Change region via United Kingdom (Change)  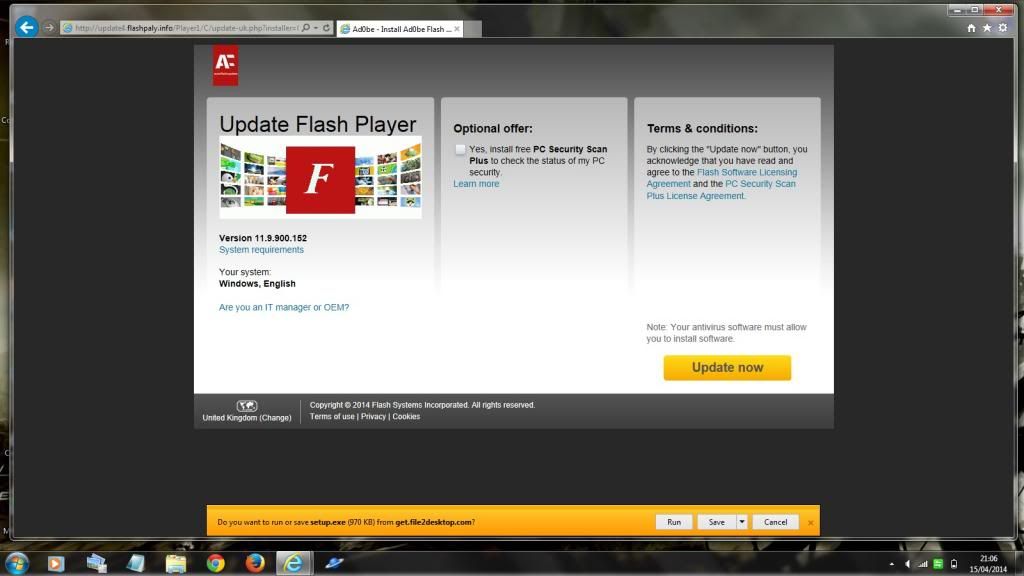(x=247, y=418)
